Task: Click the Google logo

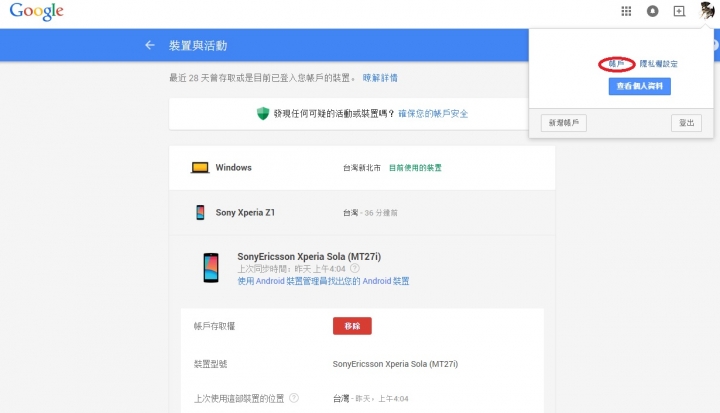Action: coord(36,11)
